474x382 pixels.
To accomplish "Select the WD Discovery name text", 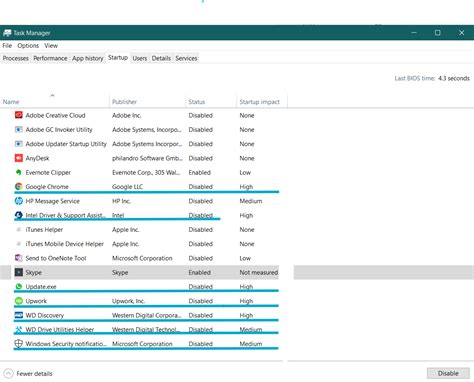I will 45,315.
